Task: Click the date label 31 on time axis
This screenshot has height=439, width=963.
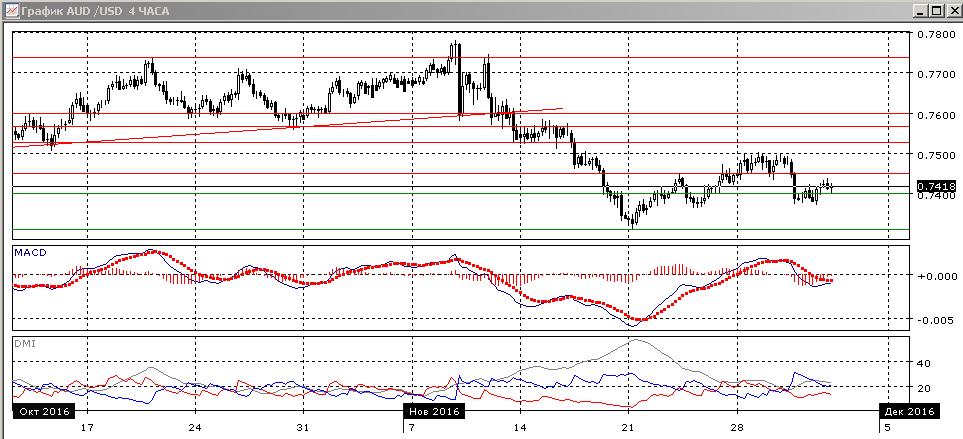Action: pyautogui.click(x=302, y=427)
